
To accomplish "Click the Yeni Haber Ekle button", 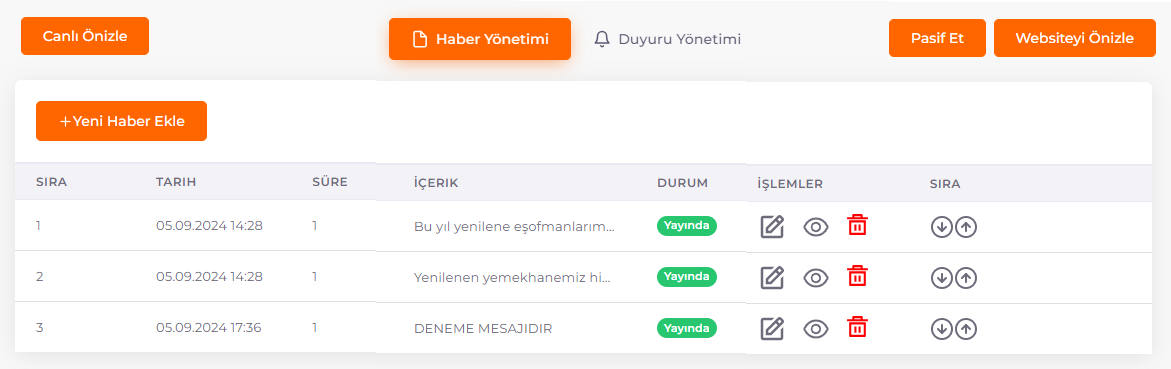I will (122, 121).
